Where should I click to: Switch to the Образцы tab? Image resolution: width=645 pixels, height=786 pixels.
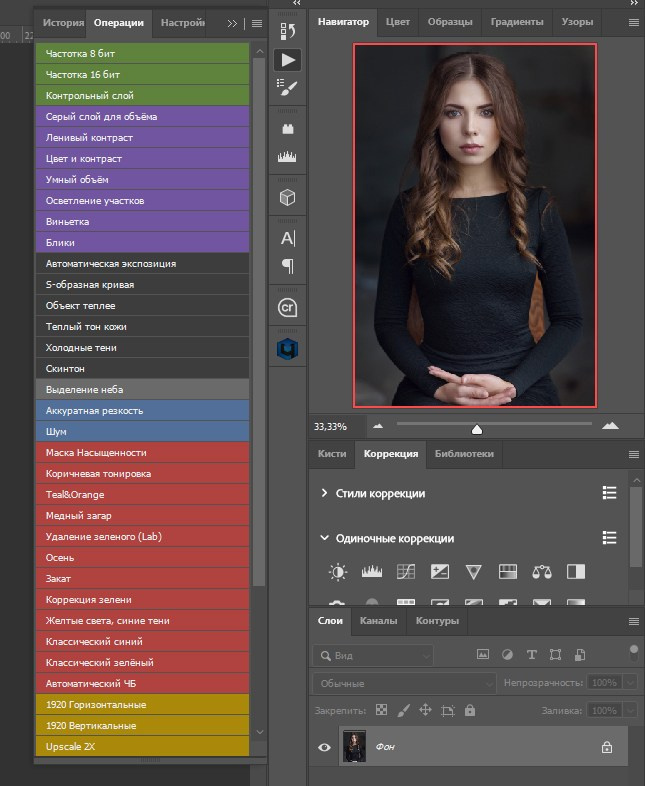click(450, 22)
